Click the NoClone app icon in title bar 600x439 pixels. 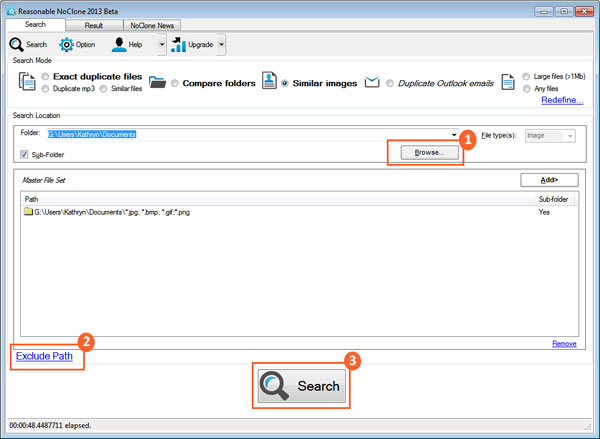click(x=11, y=11)
